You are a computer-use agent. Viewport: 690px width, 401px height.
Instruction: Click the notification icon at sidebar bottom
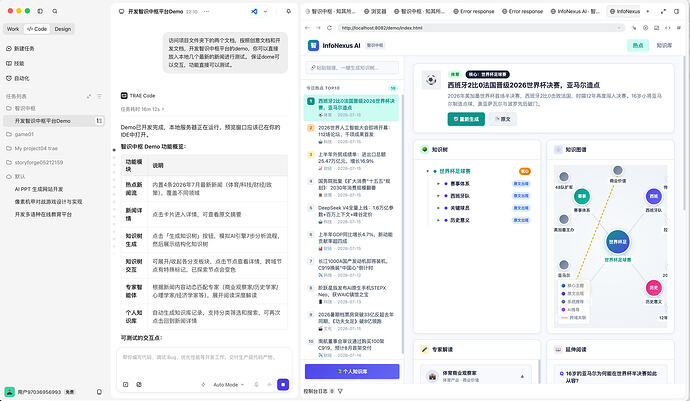pos(99,392)
